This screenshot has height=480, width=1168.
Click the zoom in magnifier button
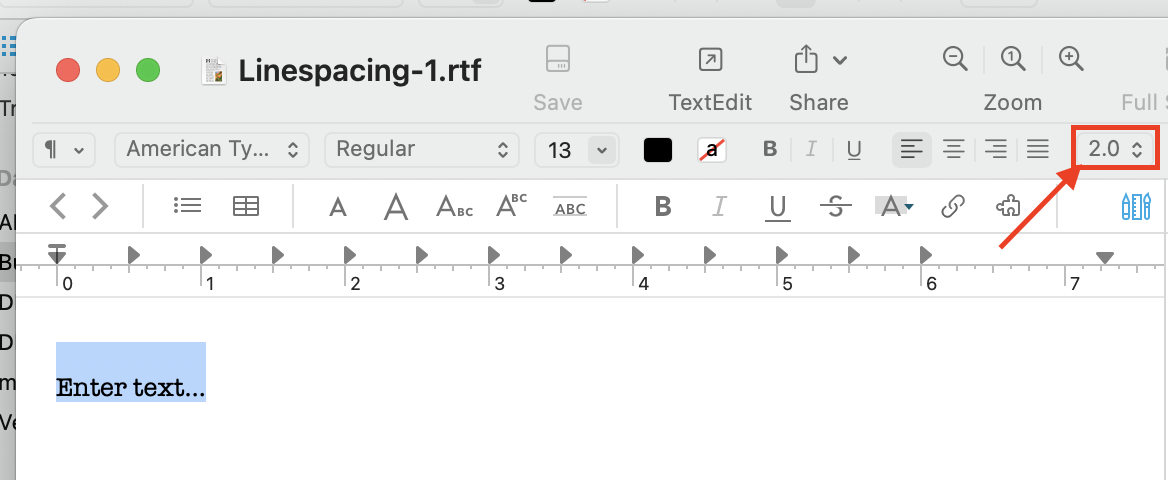click(x=1071, y=58)
